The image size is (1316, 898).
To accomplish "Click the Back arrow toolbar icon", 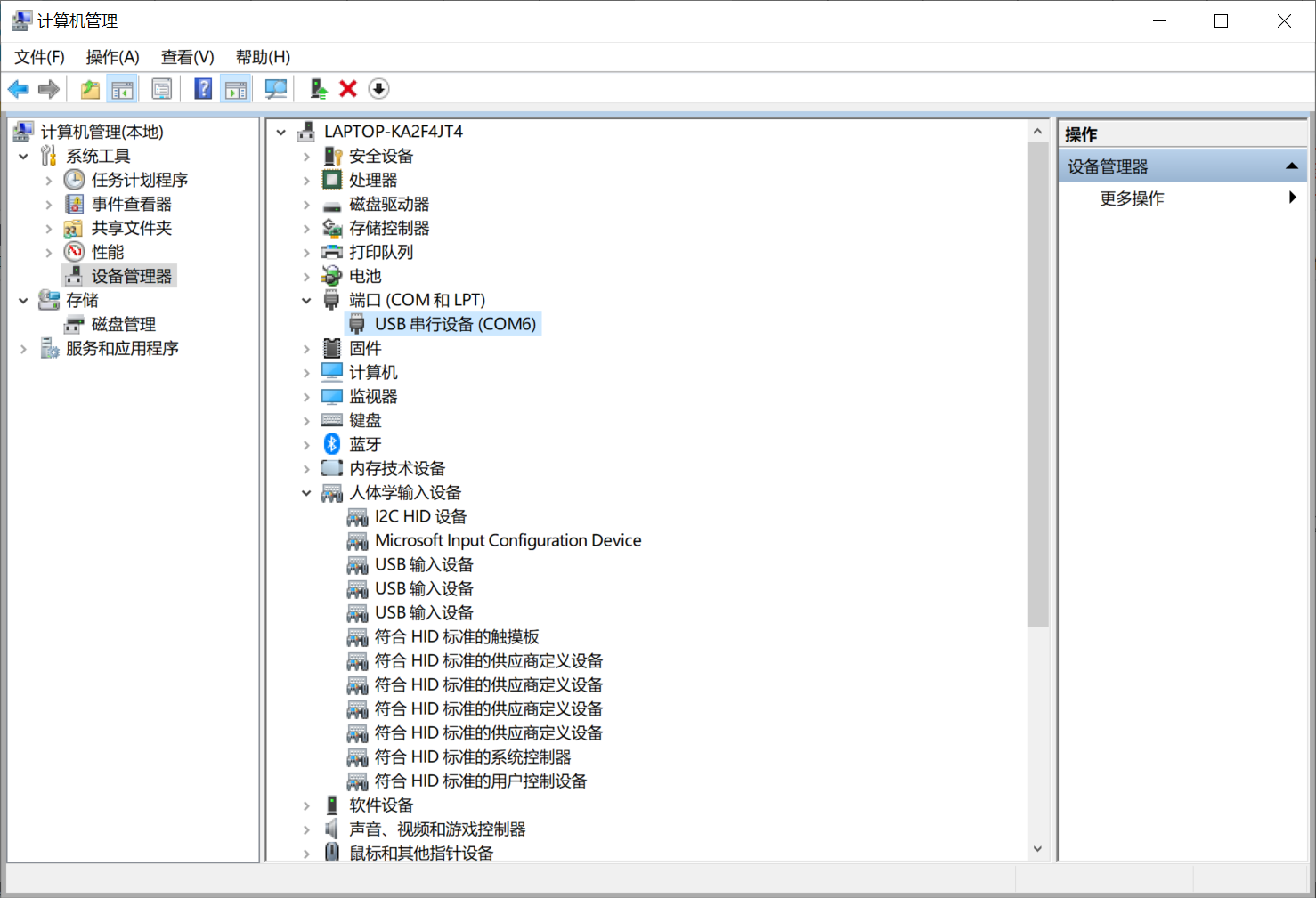I will tap(18, 89).
